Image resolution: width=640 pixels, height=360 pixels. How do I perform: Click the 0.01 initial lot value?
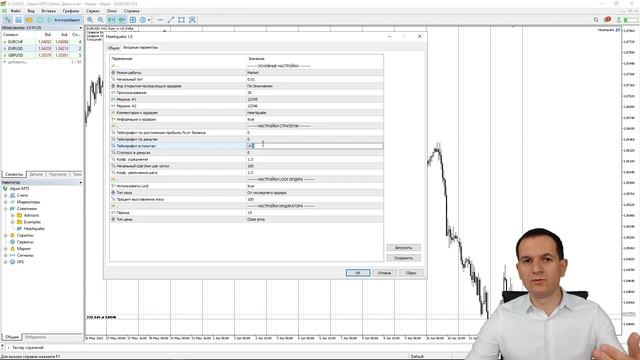[315, 79]
